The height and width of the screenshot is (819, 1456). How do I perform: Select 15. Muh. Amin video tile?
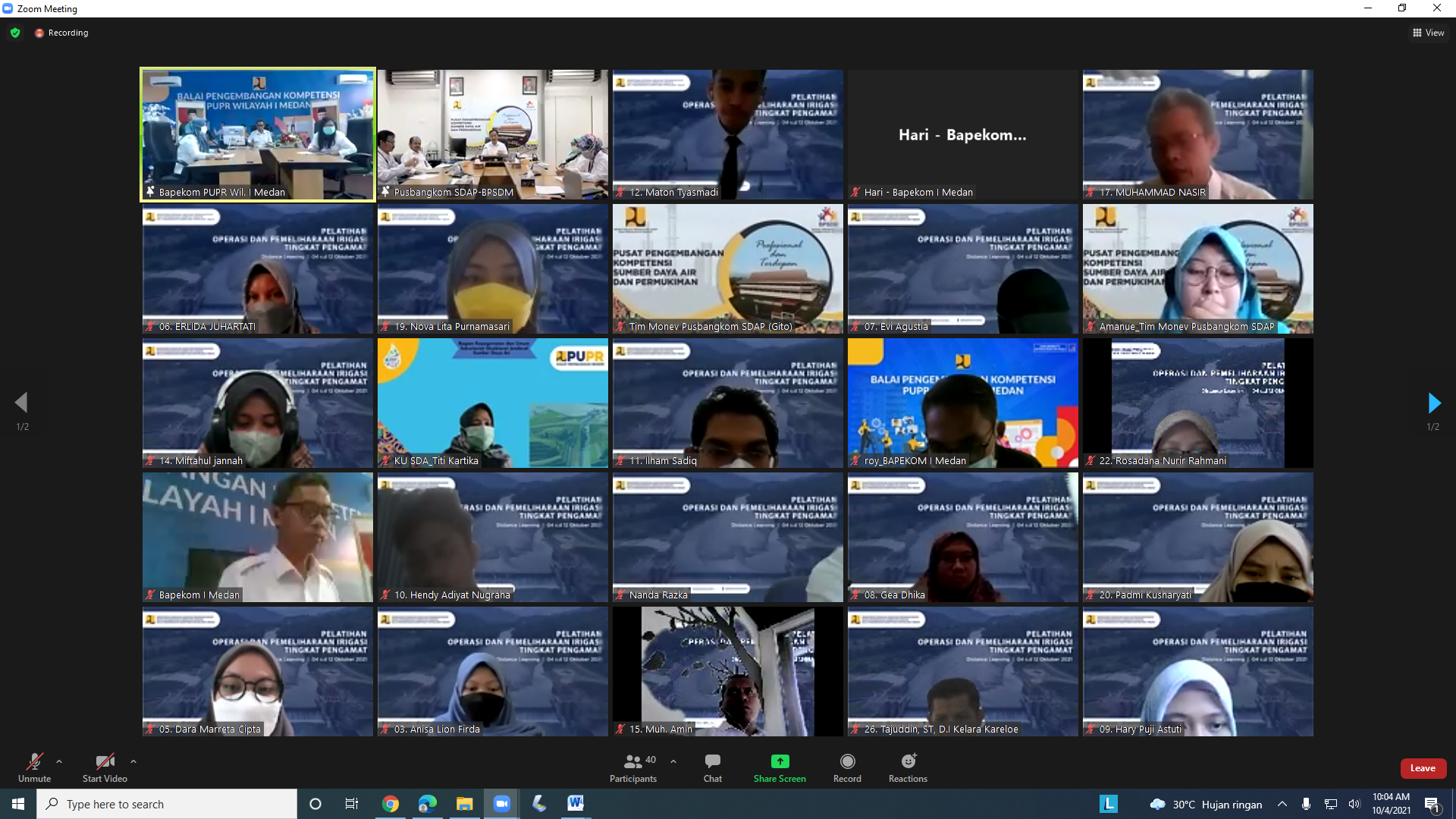point(728,671)
